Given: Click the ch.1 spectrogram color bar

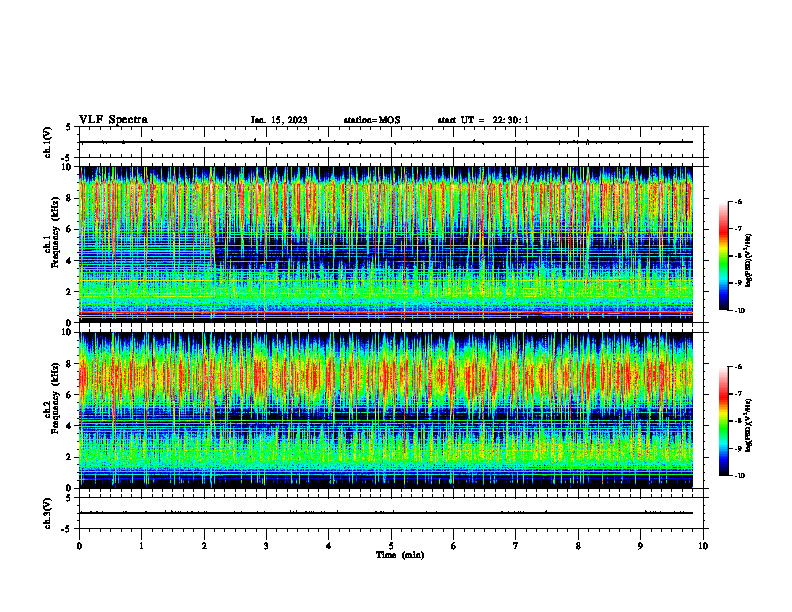Looking at the screenshot, I should tap(723, 256).
